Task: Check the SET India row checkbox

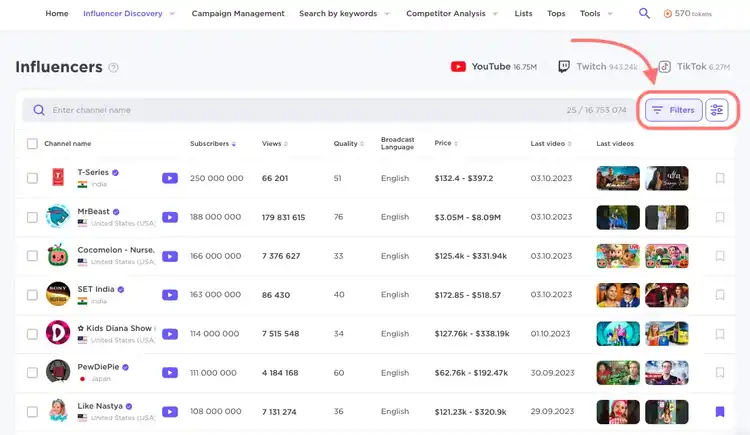Action: coord(32,295)
